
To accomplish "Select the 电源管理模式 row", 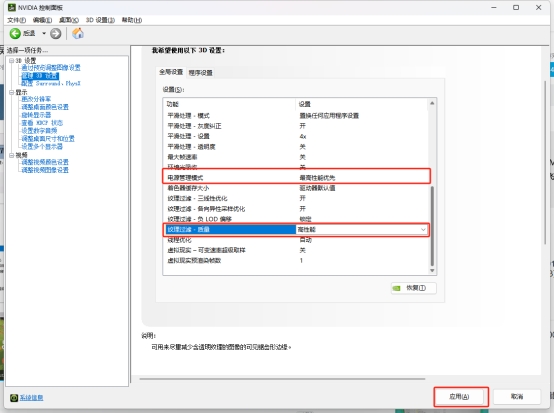I will (296, 177).
